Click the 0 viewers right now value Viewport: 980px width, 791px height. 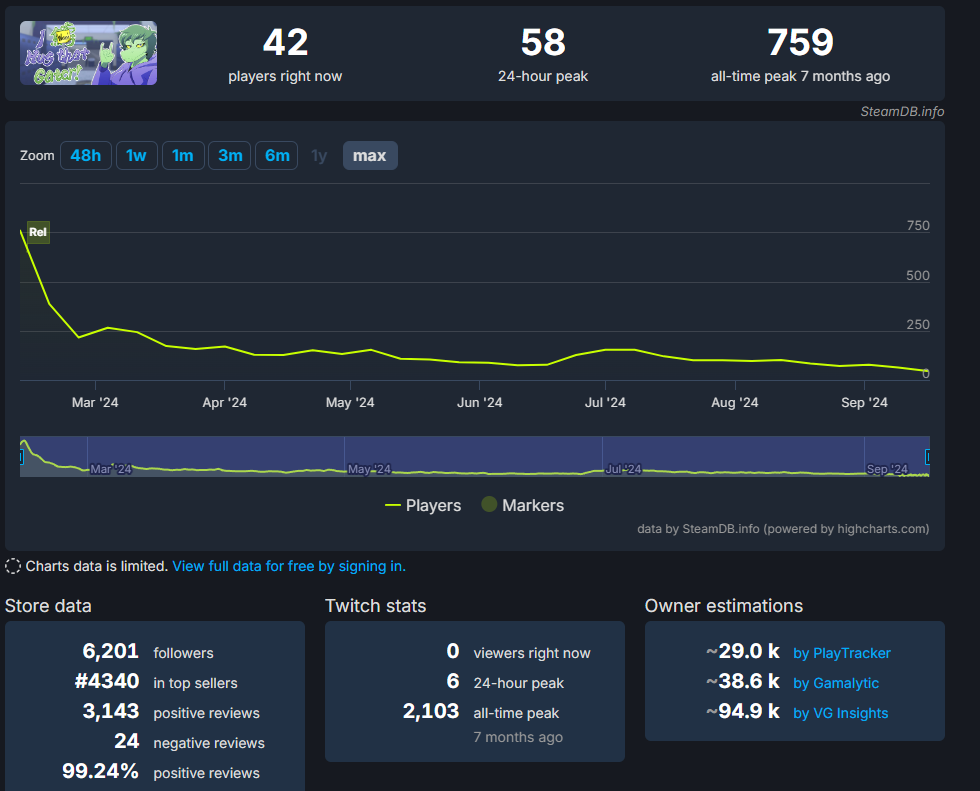pos(453,651)
